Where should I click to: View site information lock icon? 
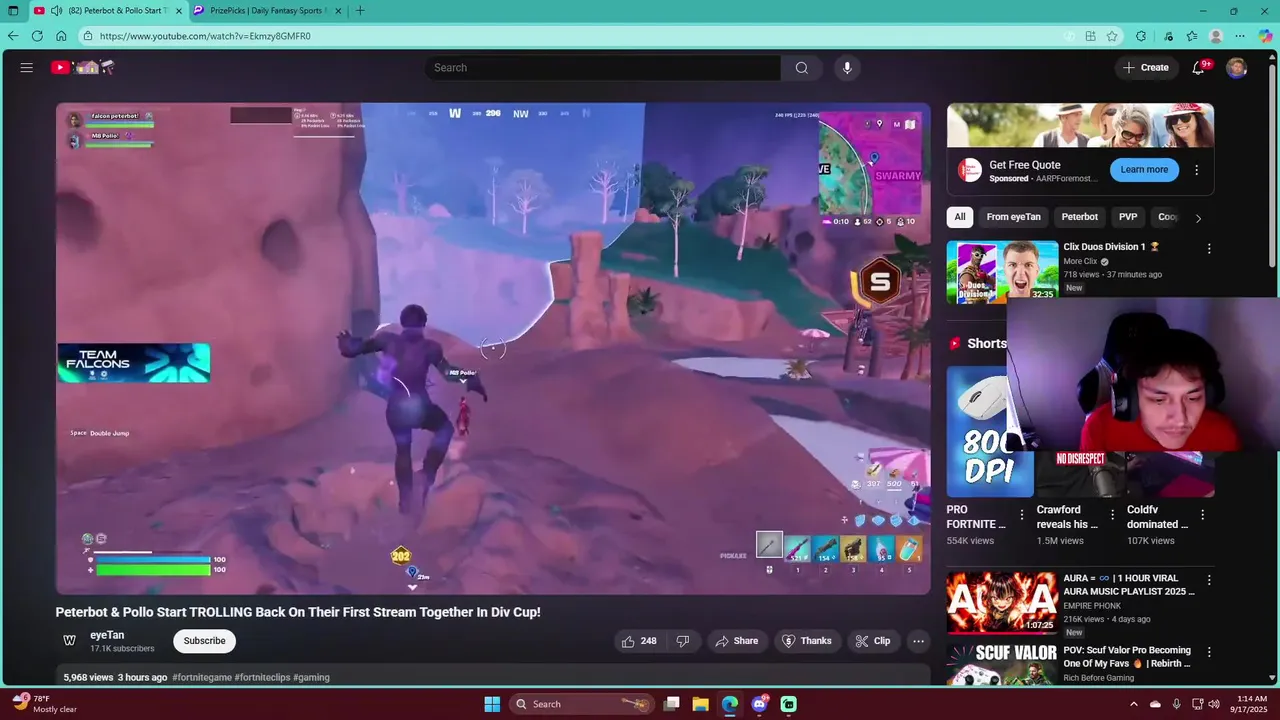pos(88,36)
